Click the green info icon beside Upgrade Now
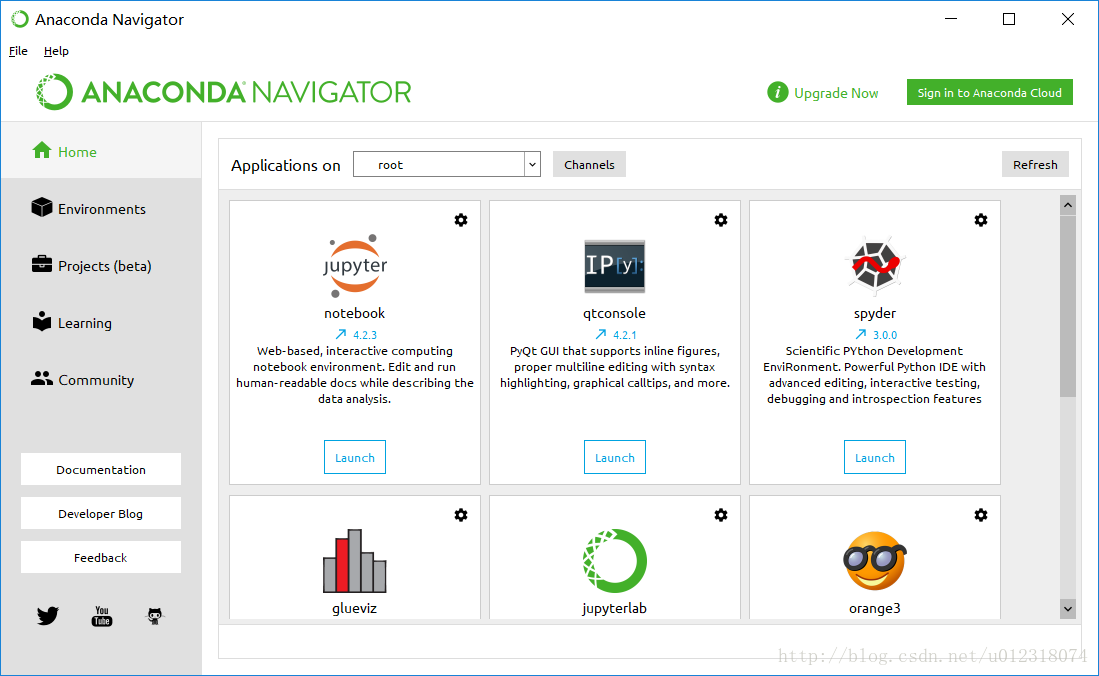Screen dimensions: 1099x676 pos(777,92)
